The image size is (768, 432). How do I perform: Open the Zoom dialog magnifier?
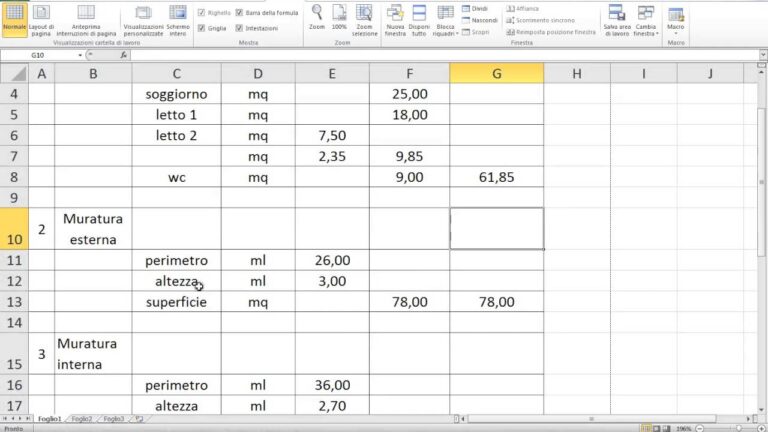(x=317, y=18)
